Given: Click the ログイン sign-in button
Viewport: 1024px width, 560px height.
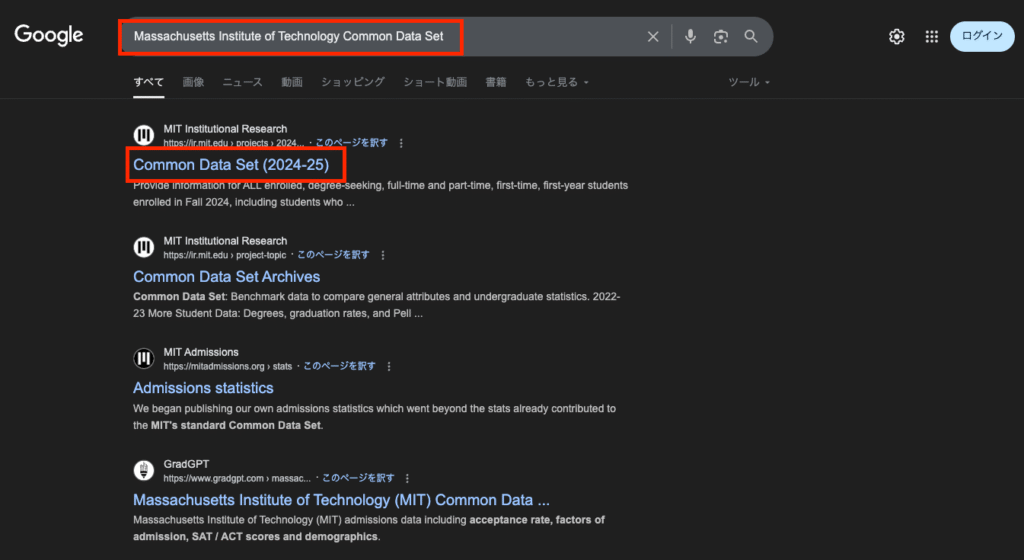Looking at the screenshot, I should coord(982,36).
